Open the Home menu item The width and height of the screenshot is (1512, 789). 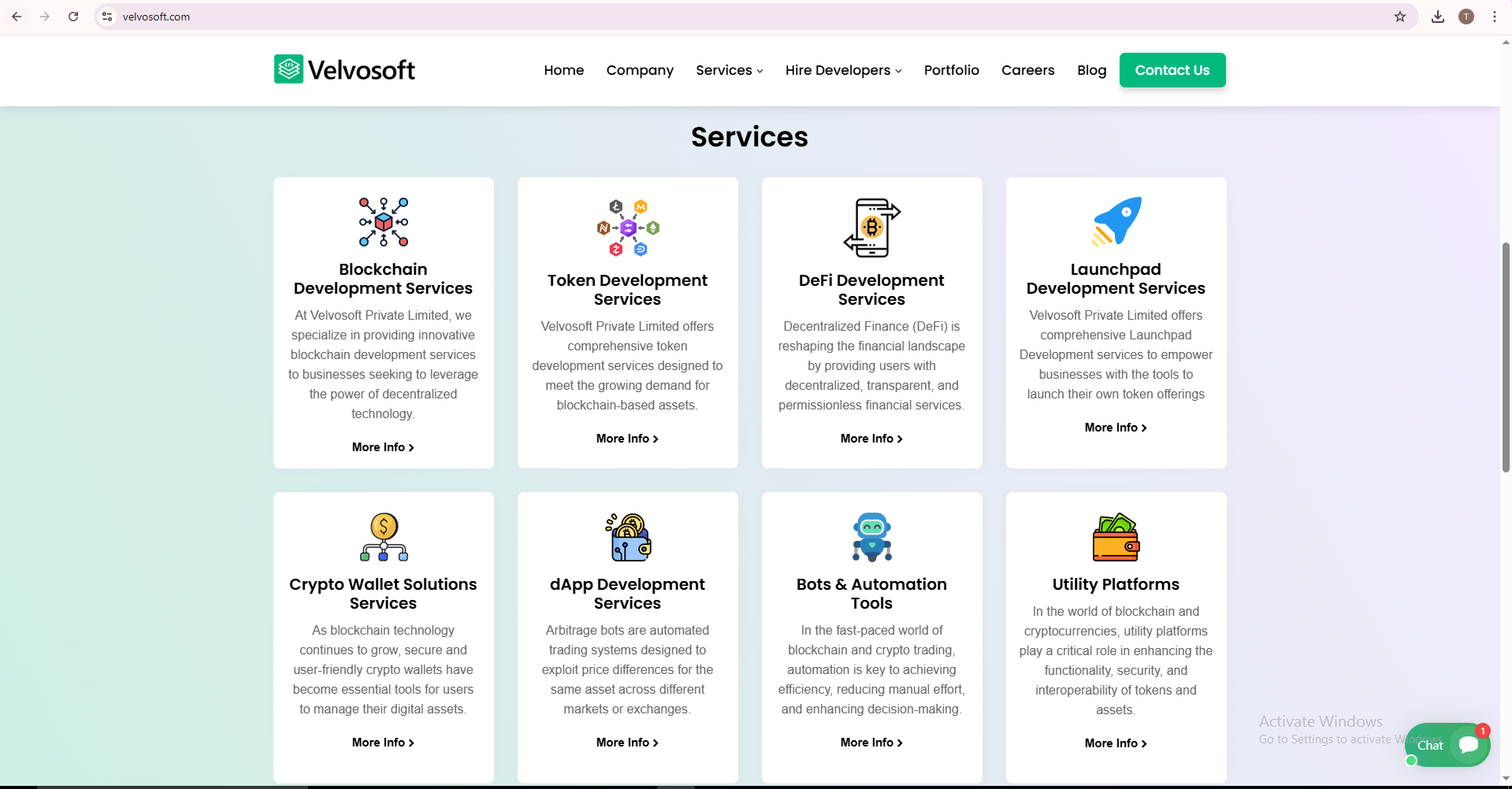click(564, 70)
